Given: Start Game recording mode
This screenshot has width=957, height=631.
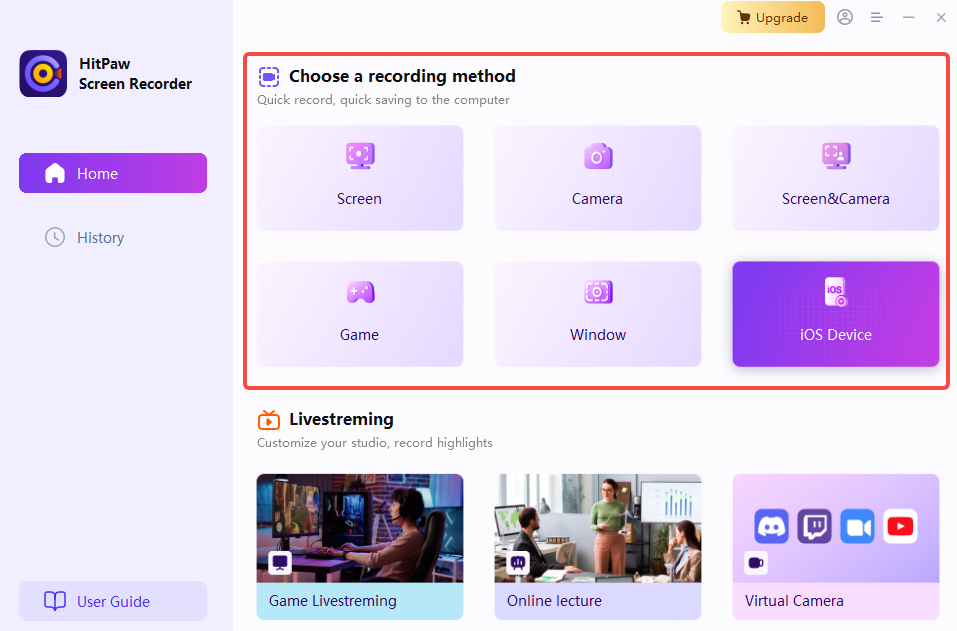Looking at the screenshot, I should [359, 314].
